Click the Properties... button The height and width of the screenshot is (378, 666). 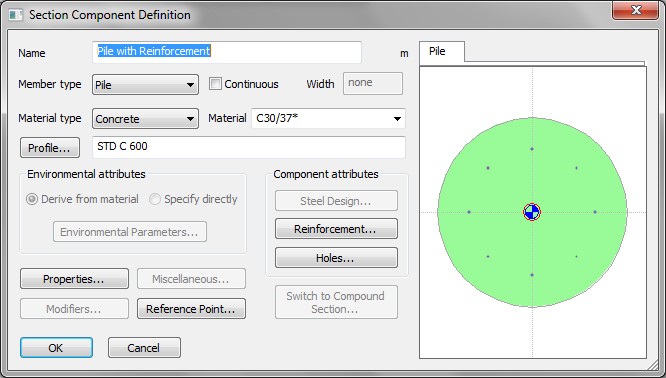[x=74, y=279]
